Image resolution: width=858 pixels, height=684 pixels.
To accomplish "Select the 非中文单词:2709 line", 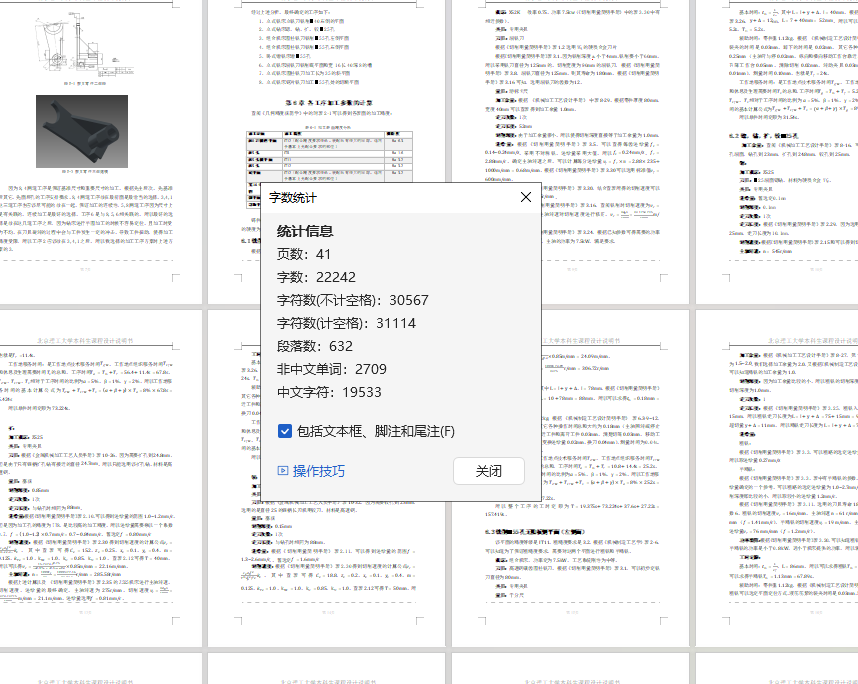I will tap(332, 369).
